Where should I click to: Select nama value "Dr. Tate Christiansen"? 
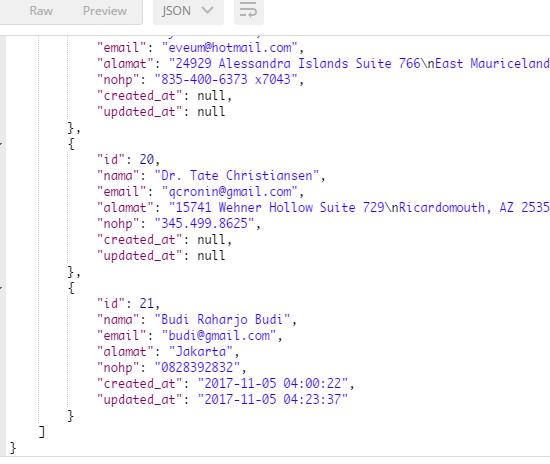point(237,175)
